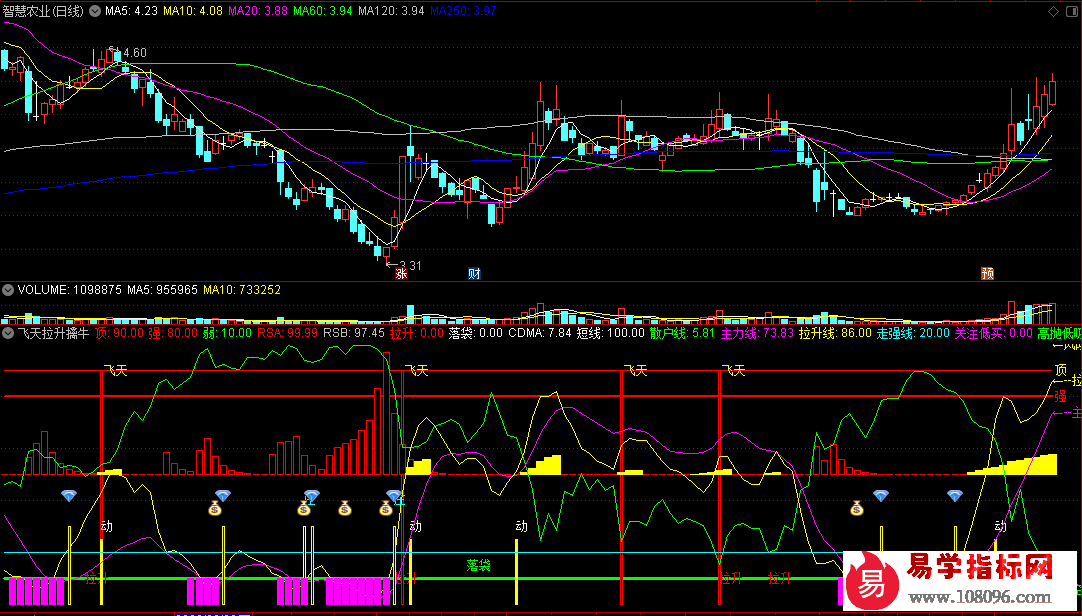Image resolution: width=1082 pixels, height=616 pixels.
Task: Click the red 涨 marker below the candles
Action: (401, 275)
